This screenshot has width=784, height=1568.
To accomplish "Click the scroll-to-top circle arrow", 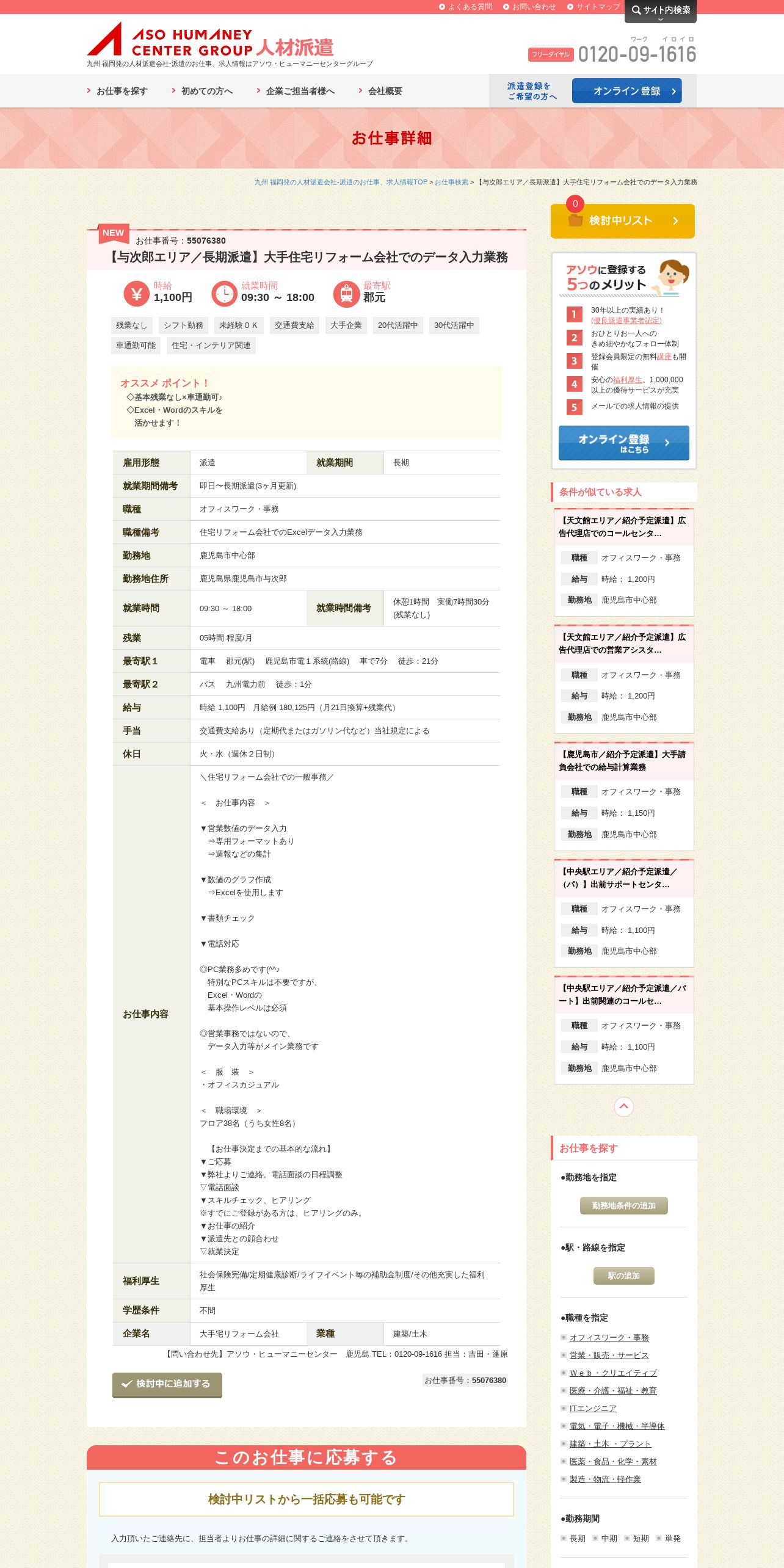I will 623,1106.
